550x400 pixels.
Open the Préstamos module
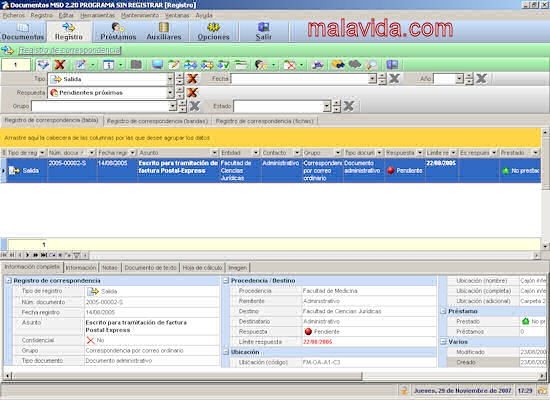click(x=118, y=32)
